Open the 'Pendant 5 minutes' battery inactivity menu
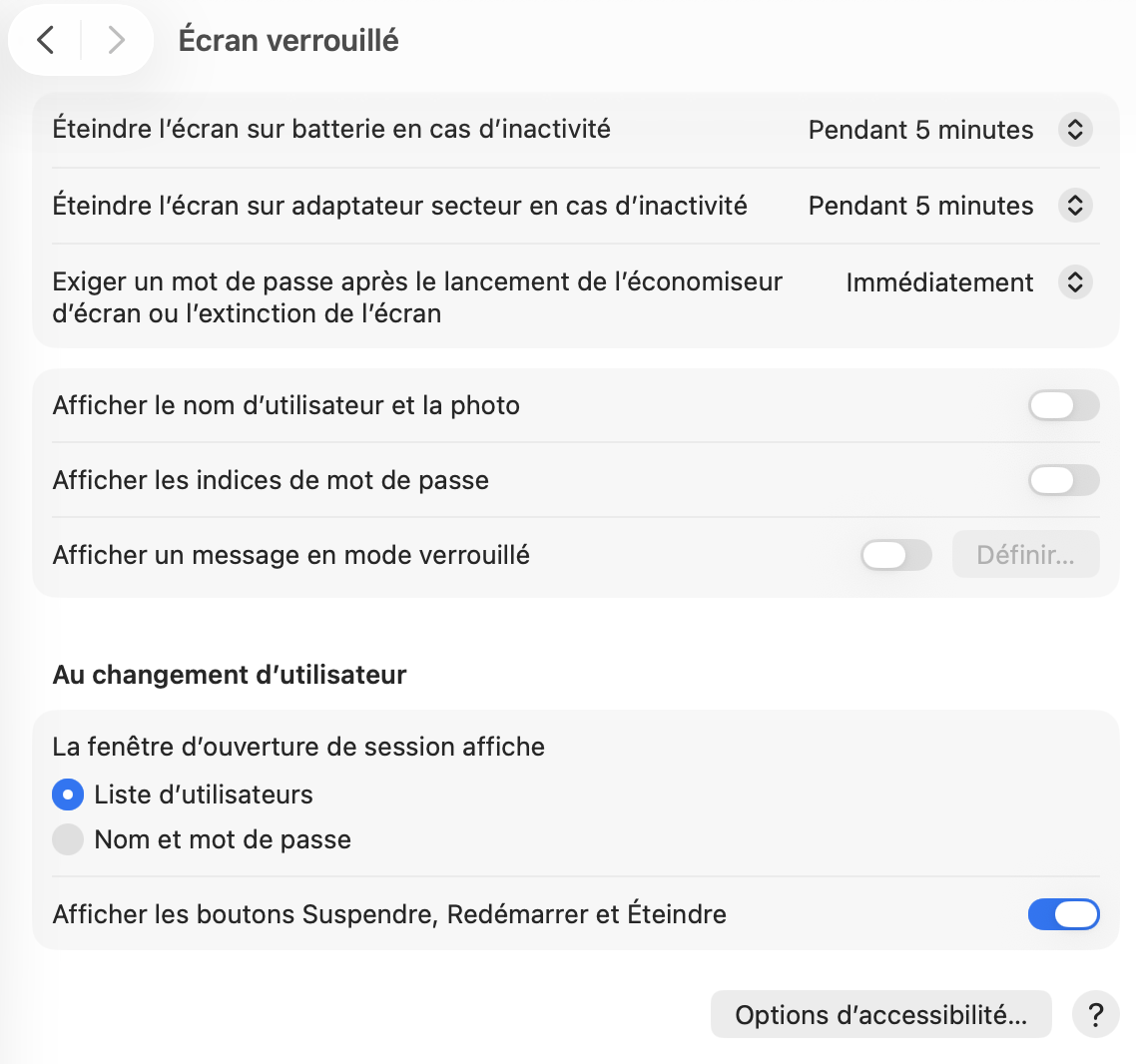 (x=920, y=130)
